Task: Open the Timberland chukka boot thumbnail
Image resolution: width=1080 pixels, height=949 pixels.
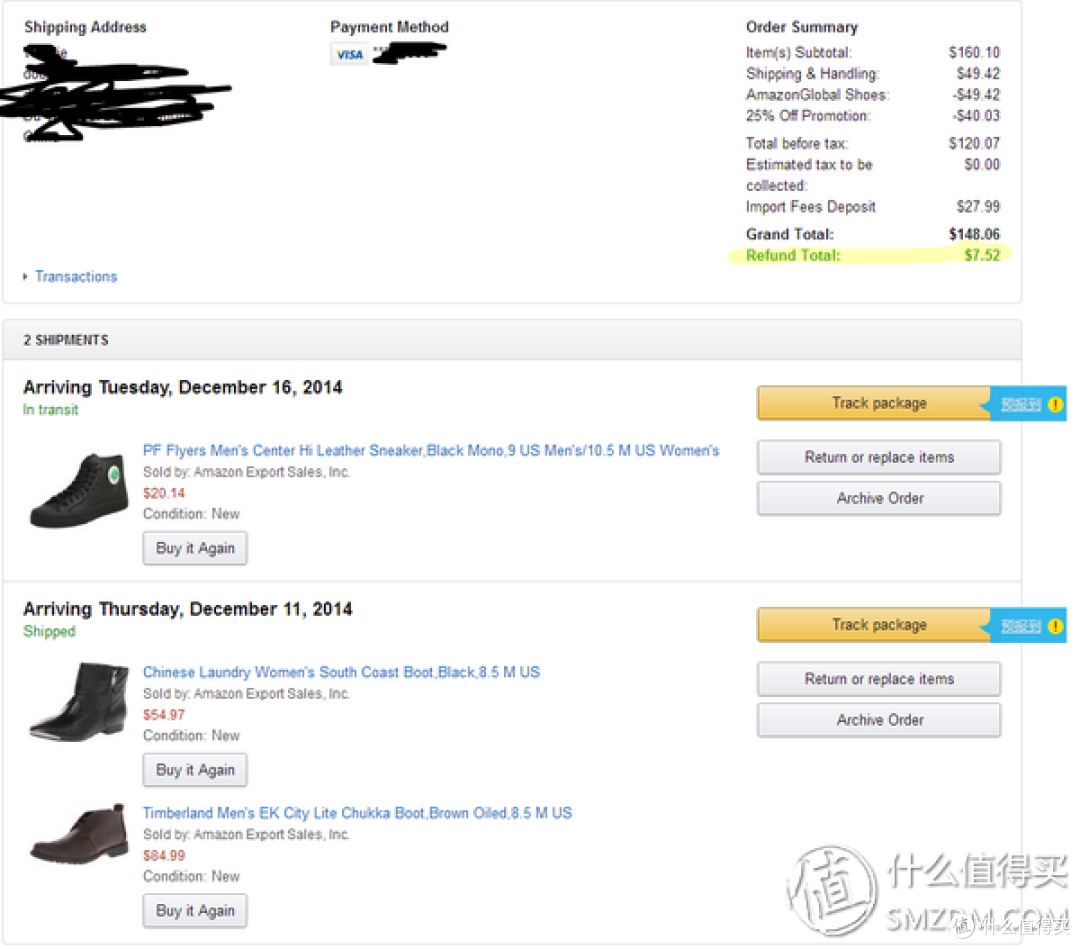Action: (79, 835)
